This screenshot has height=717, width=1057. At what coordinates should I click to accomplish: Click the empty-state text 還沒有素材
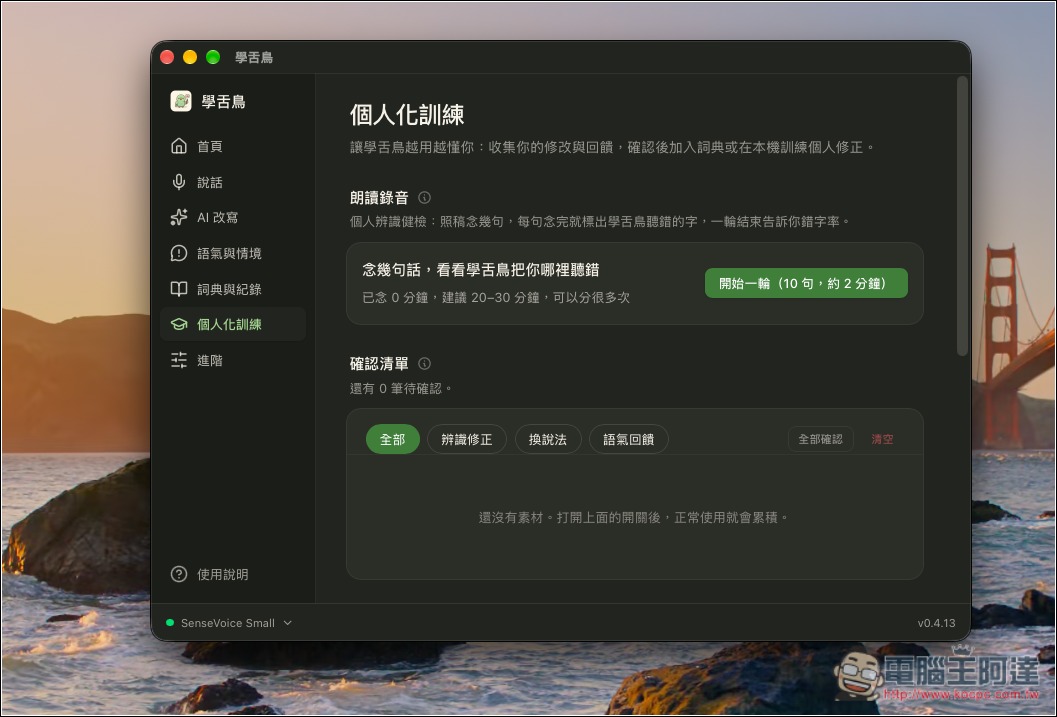pos(634,518)
